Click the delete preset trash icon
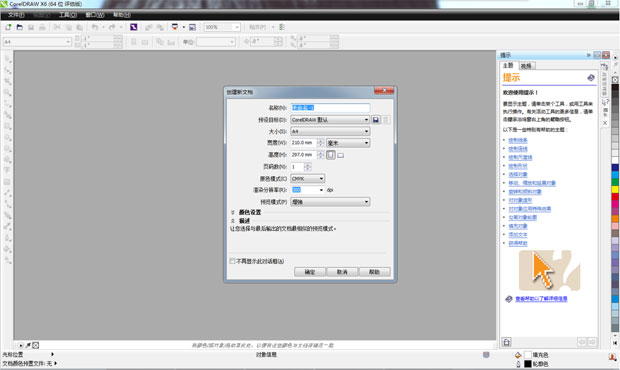Image resolution: width=620 pixels, height=370 pixels. tap(386, 119)
